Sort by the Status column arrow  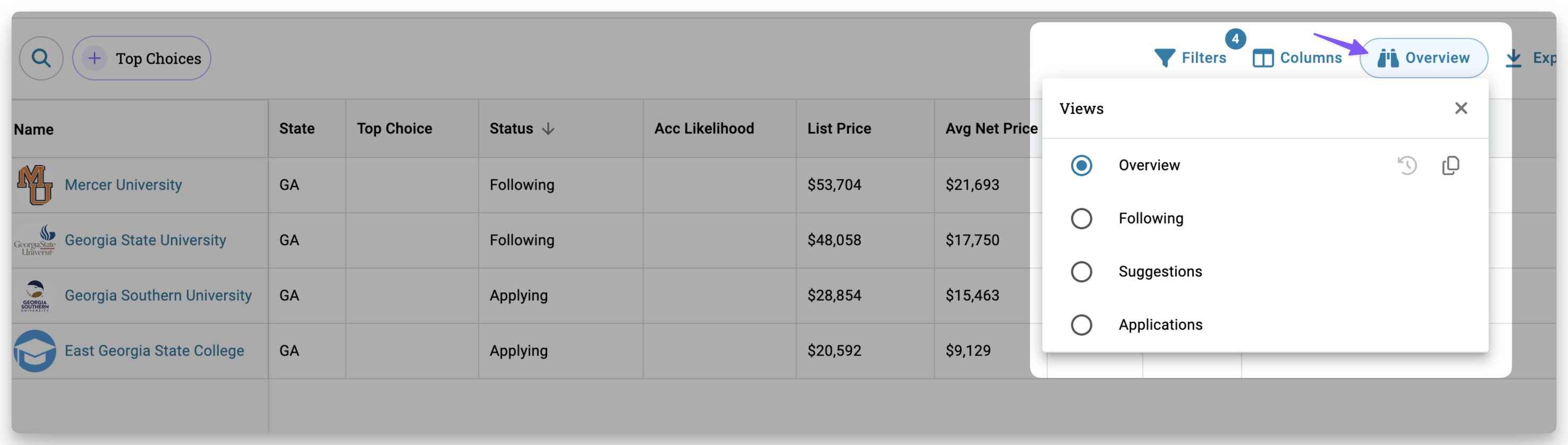point(548,129)
